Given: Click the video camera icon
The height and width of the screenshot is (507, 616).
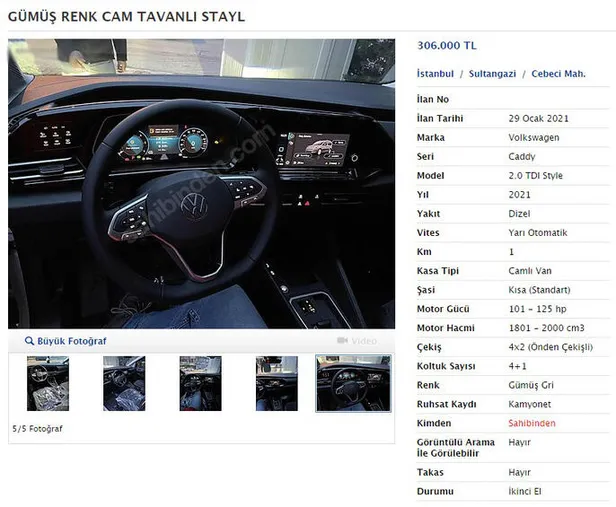Looking at the screenshot, I should [342, 340].
